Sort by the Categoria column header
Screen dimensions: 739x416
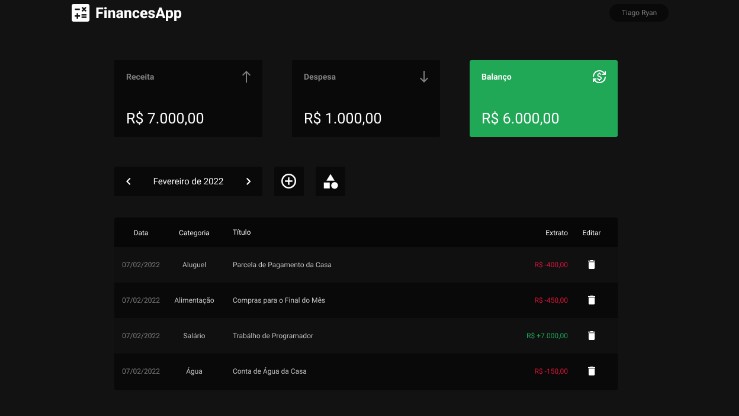(194, 232)
